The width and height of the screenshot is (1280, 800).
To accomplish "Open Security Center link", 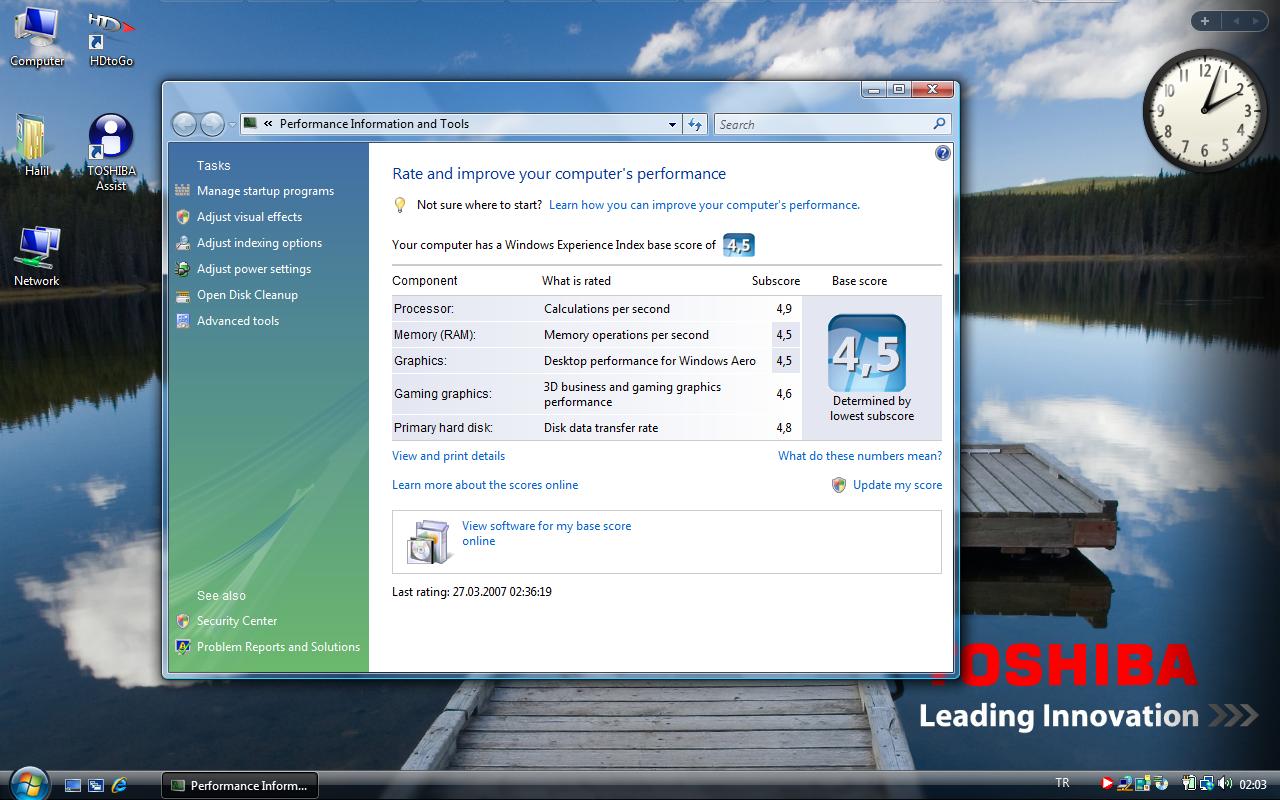I will [x=237, y=621].
